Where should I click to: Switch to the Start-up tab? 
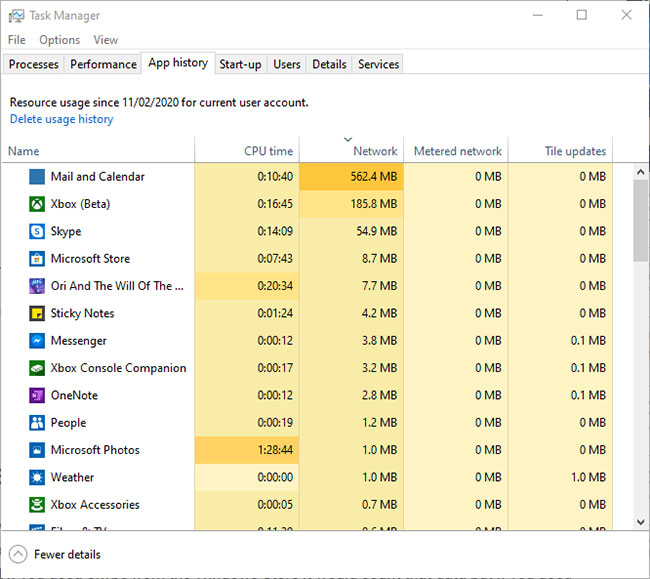coord(240,64)
